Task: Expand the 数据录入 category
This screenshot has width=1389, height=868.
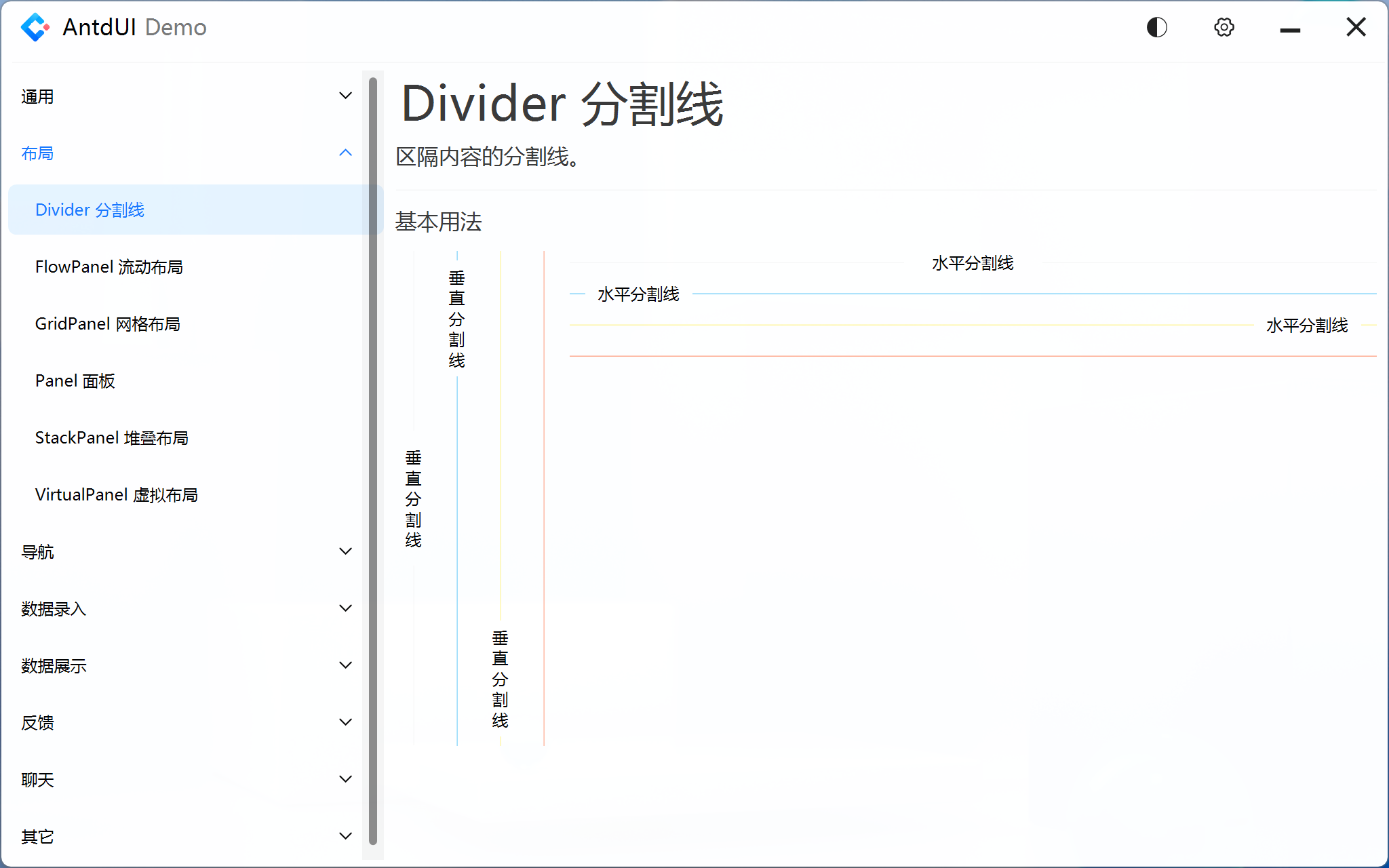Action: click(183, 608)
